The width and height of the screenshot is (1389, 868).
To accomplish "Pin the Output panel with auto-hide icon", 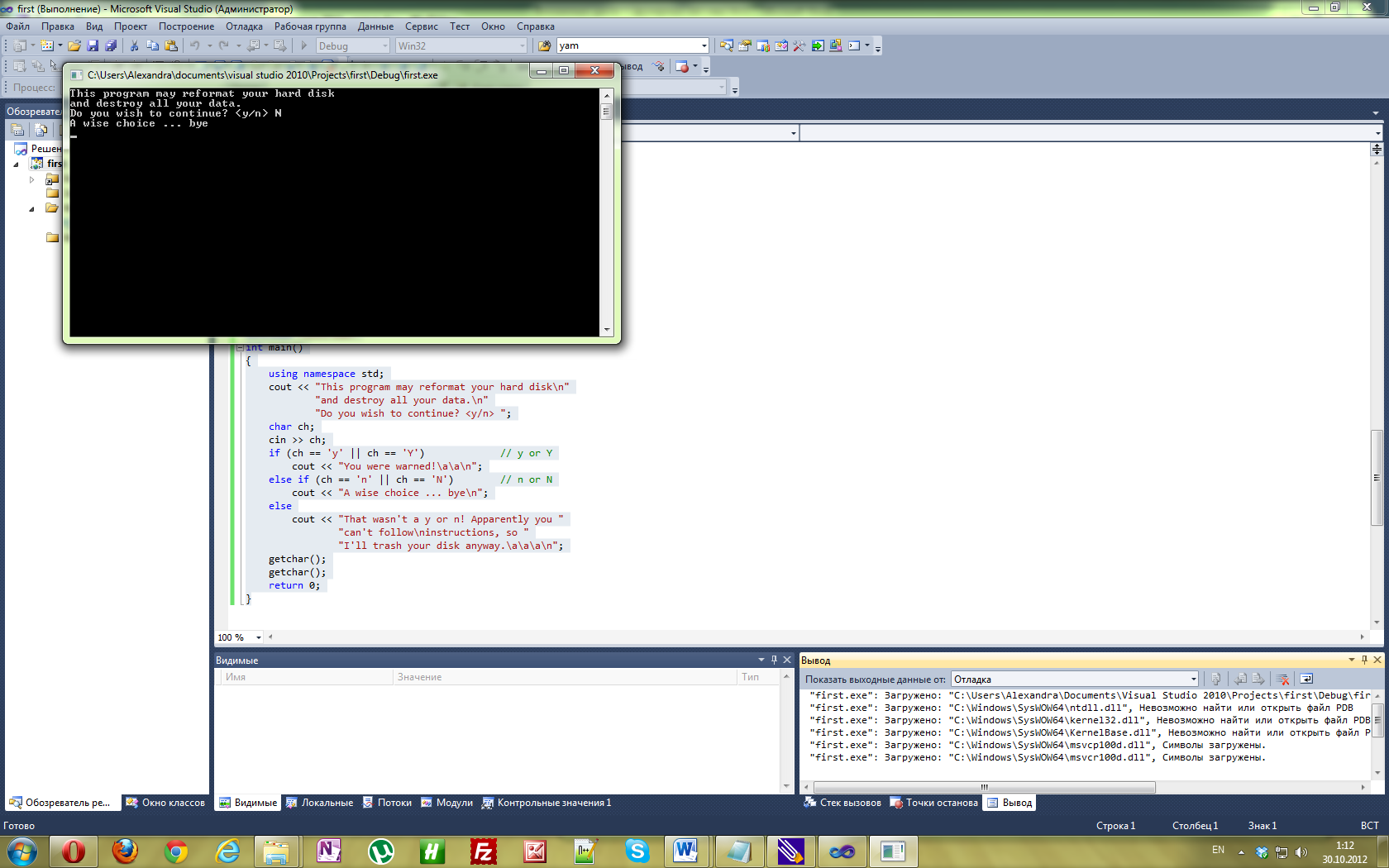I will point(1364,660).
